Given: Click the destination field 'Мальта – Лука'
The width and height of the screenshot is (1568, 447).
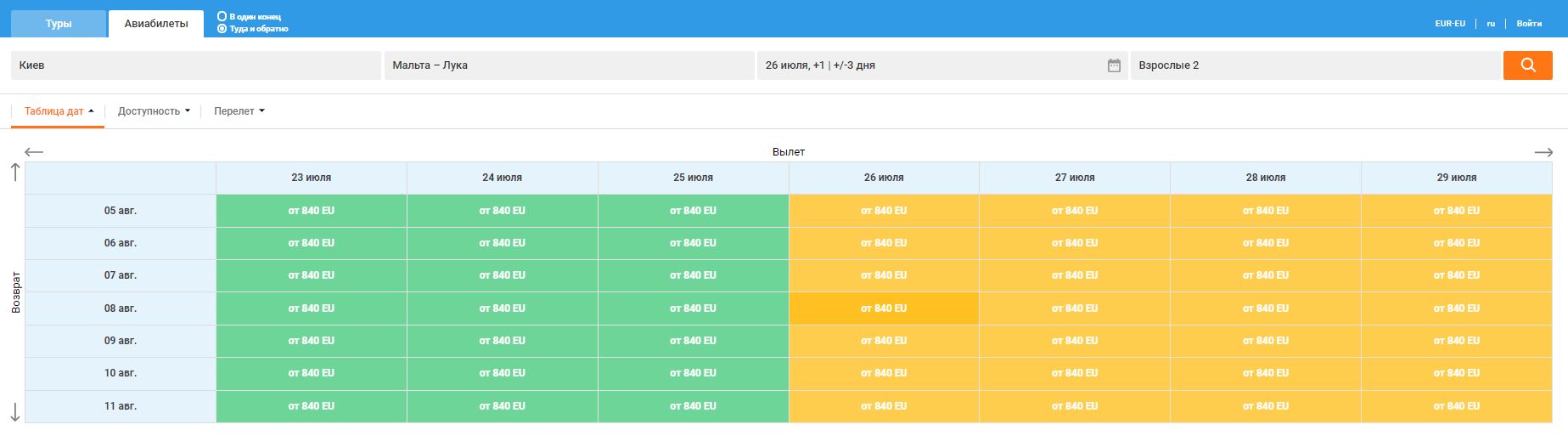Looking at the screenshot, I should click(569, 65).
